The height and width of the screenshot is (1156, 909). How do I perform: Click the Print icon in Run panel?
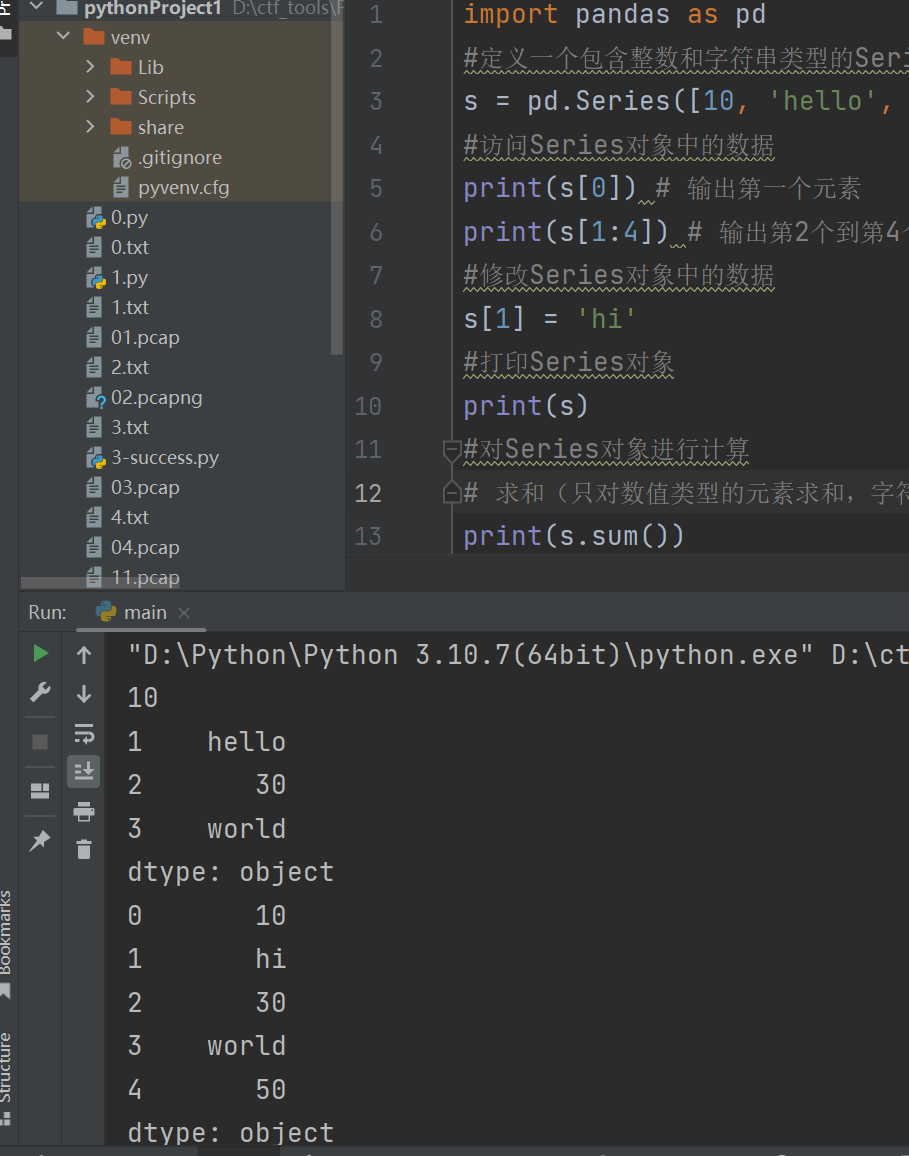click(84, 811)
